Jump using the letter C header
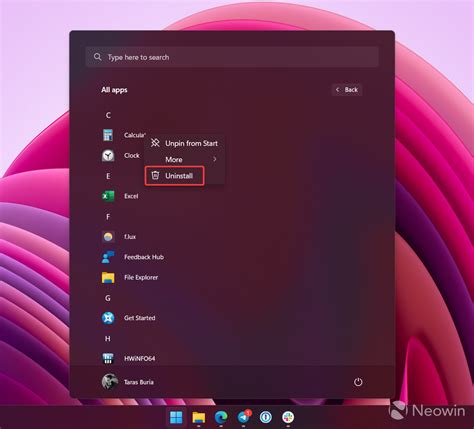 108,115
